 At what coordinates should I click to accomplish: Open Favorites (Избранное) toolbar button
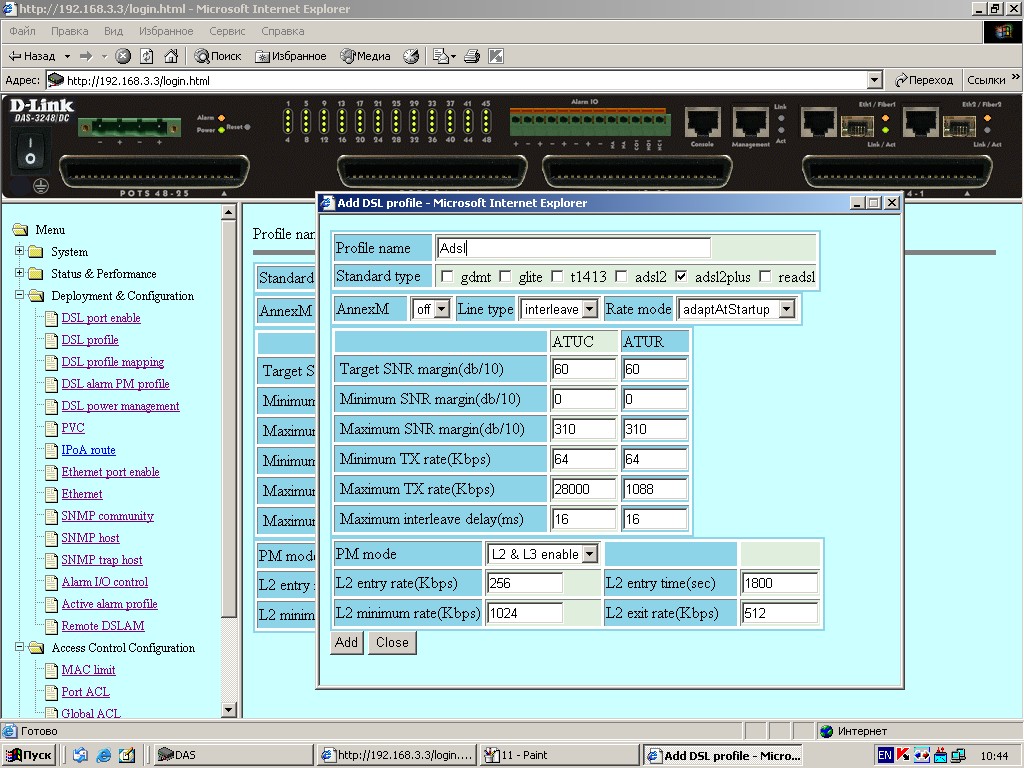pos(290,56)
